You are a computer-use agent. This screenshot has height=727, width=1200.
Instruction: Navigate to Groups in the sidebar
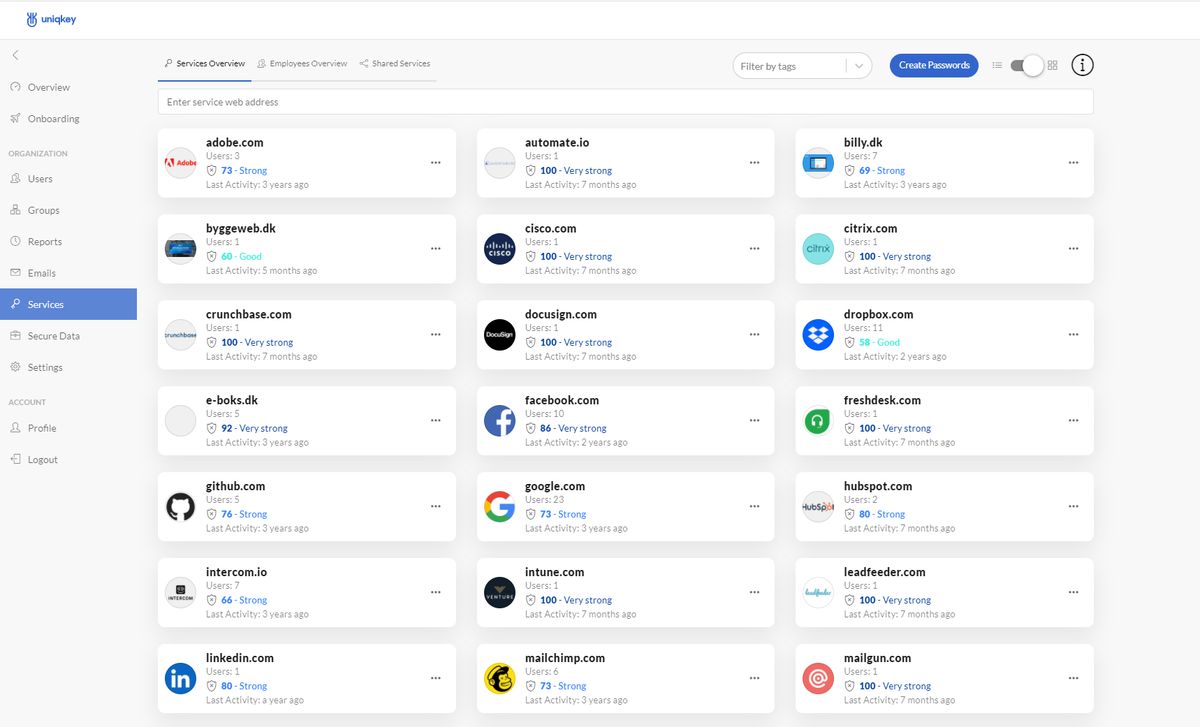pyautogui.click(x=41, y=210)
